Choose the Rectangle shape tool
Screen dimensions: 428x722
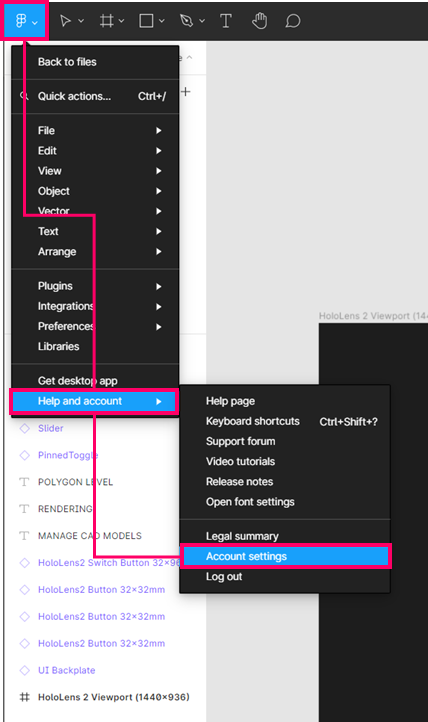146,21
